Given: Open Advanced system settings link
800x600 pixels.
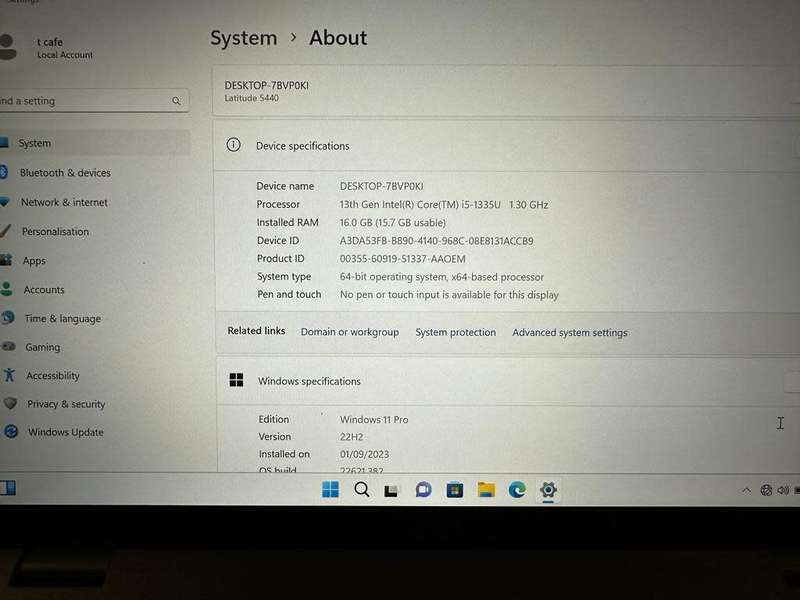Looking at the screenshot, I should click(x=569, y=333).
